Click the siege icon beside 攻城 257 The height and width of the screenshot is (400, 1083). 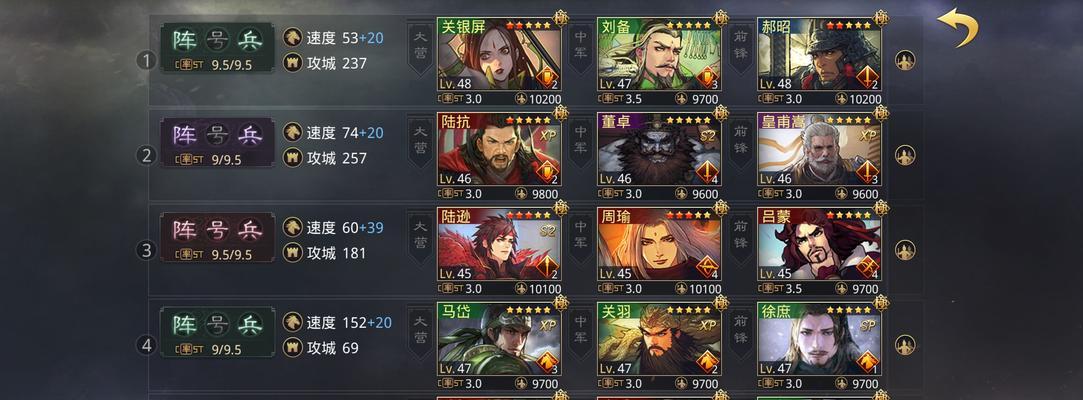pyautogui.click(x=293, y=158)
